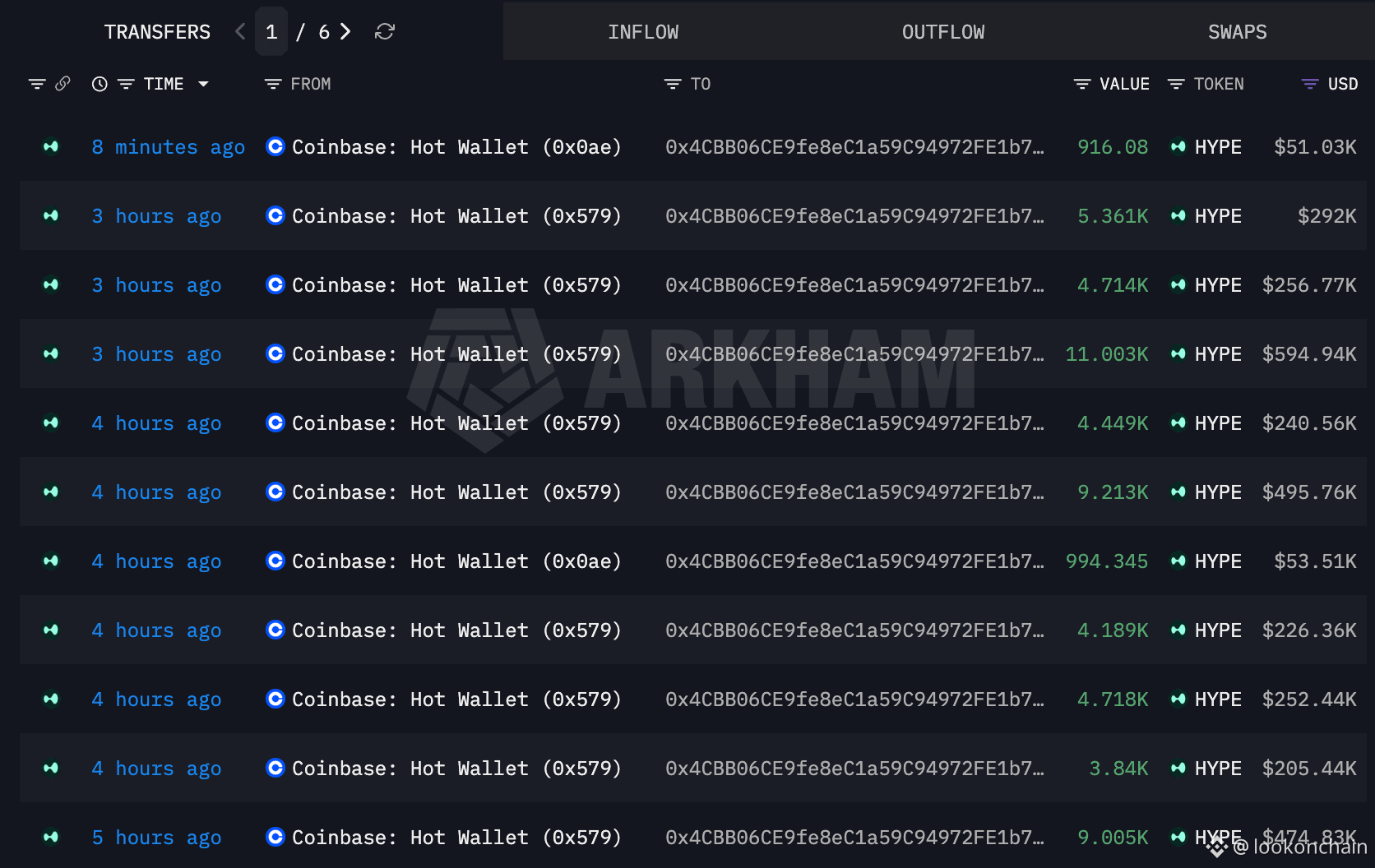Click HYPE token icon in $240.56K row
Screen dimensions: 1375x868
click(1178, 423)
